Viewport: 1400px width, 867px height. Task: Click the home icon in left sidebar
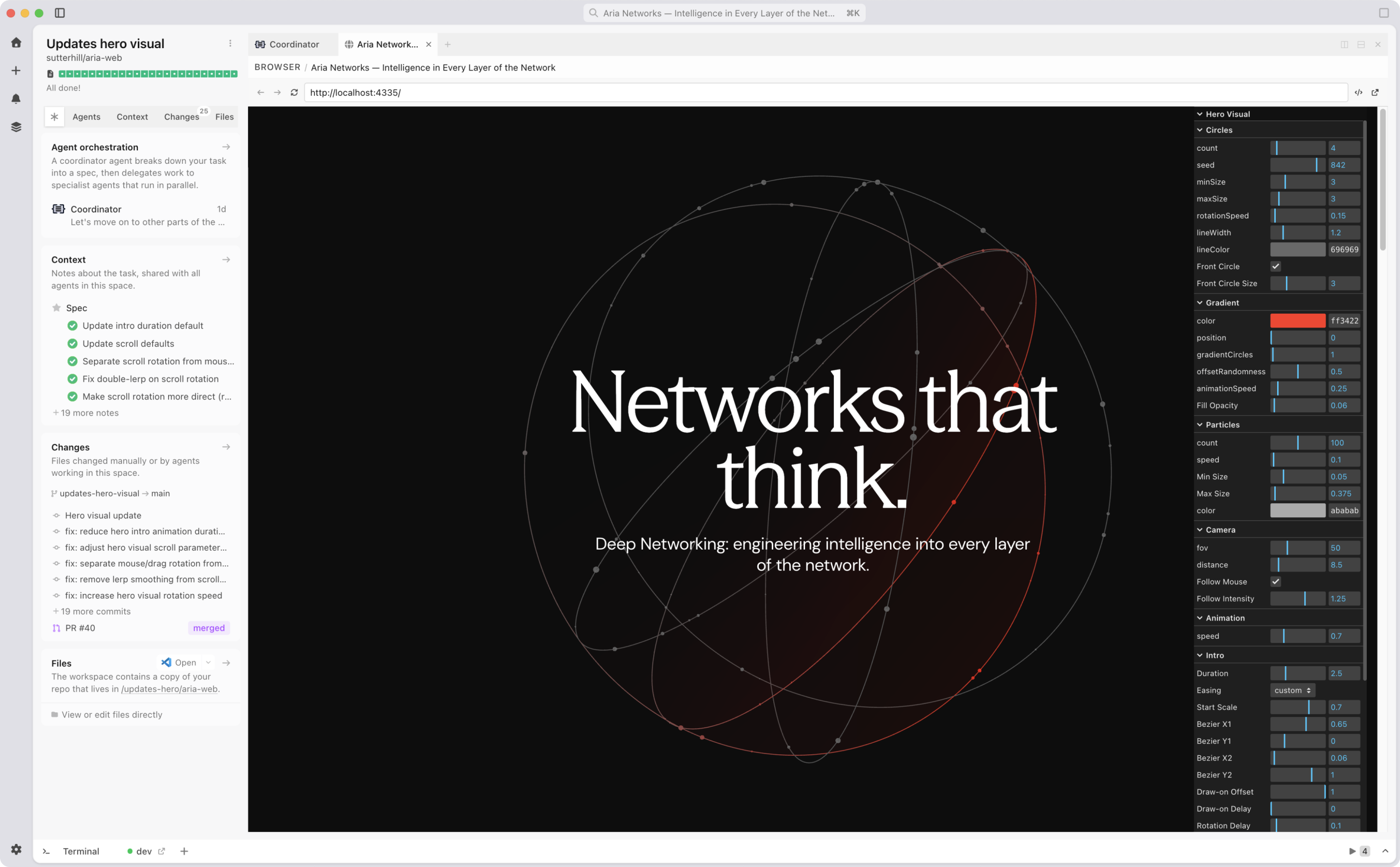16,42
